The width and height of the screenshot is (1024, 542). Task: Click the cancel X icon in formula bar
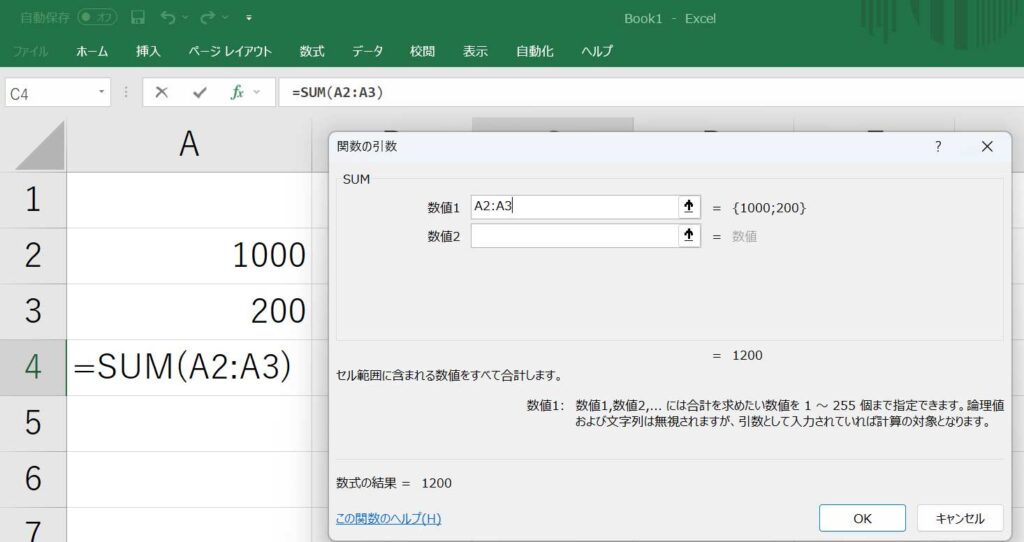pos(162,92)
